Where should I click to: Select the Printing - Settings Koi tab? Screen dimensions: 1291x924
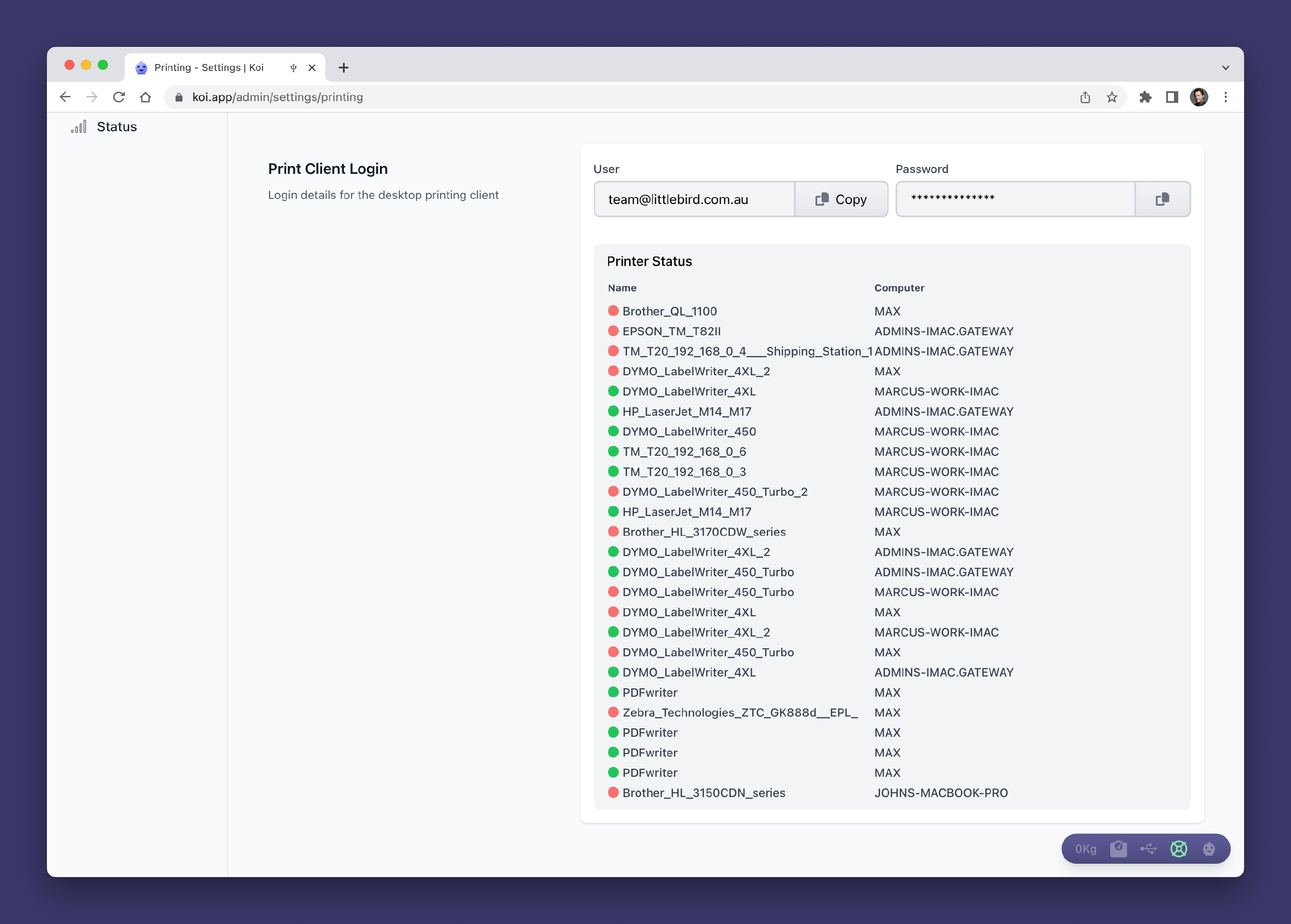pyautogui.click(x=209, y=68)
